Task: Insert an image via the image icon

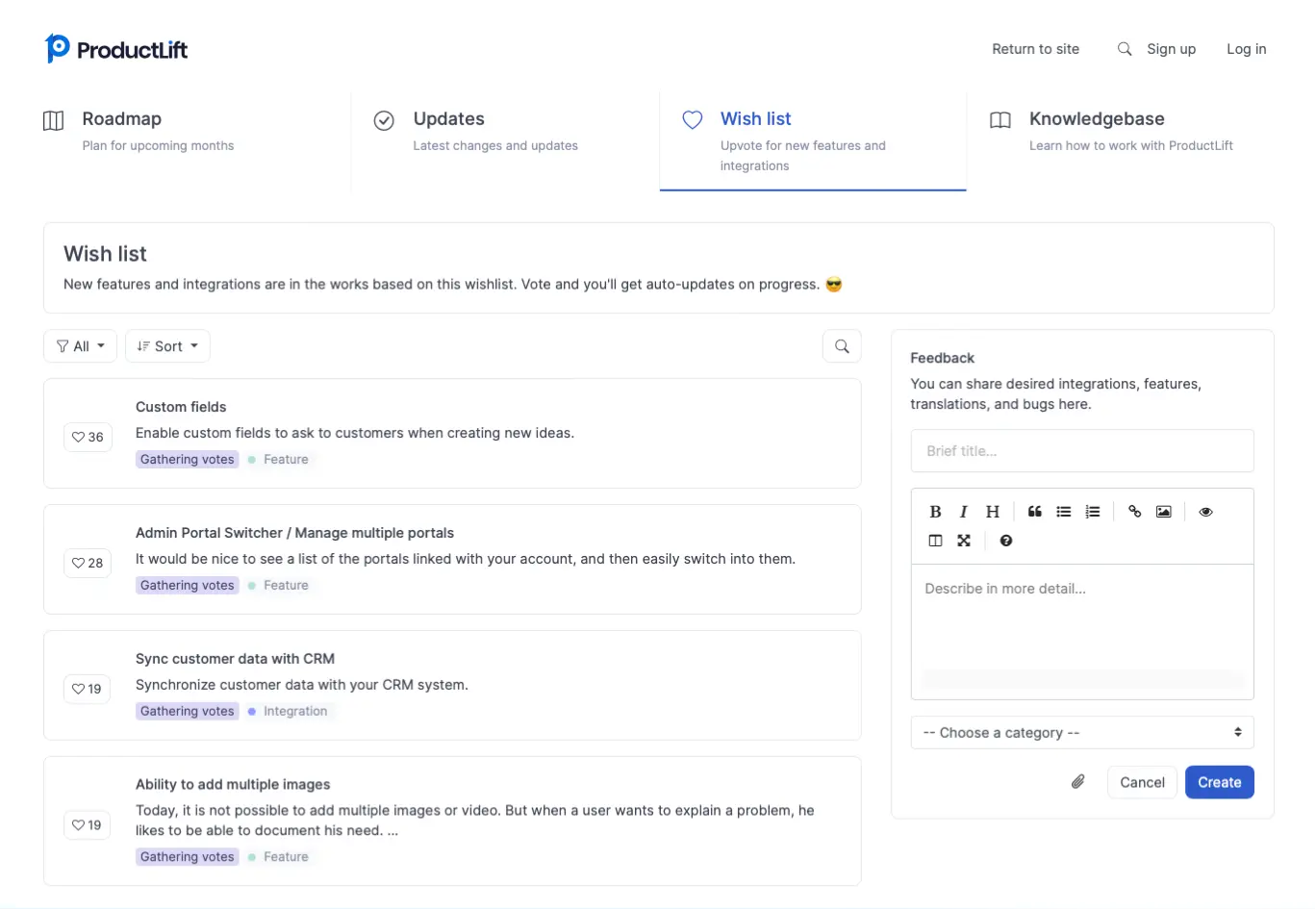Action: (x=1164, y=512)
